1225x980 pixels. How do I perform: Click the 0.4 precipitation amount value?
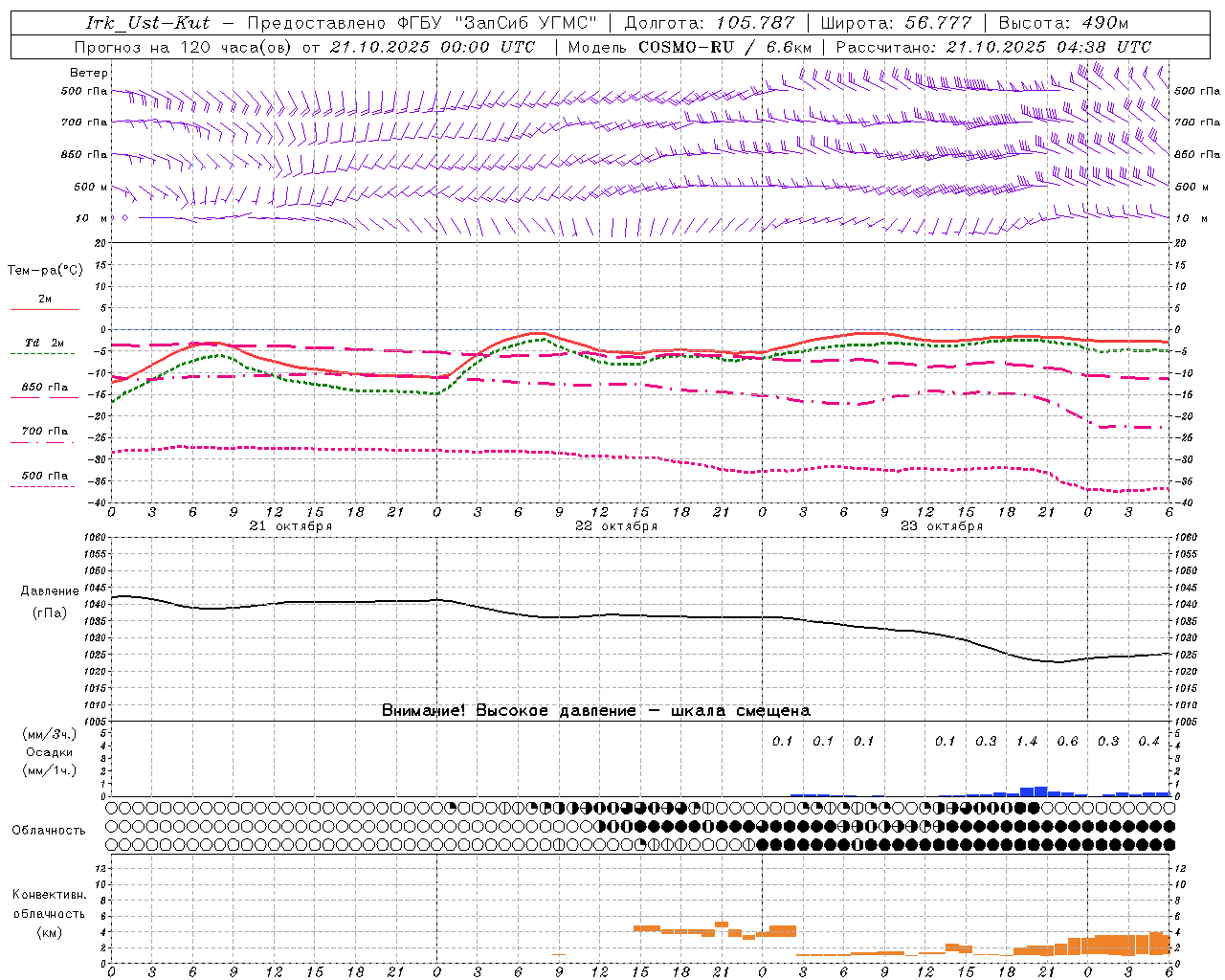click(x=1148, y=741)
